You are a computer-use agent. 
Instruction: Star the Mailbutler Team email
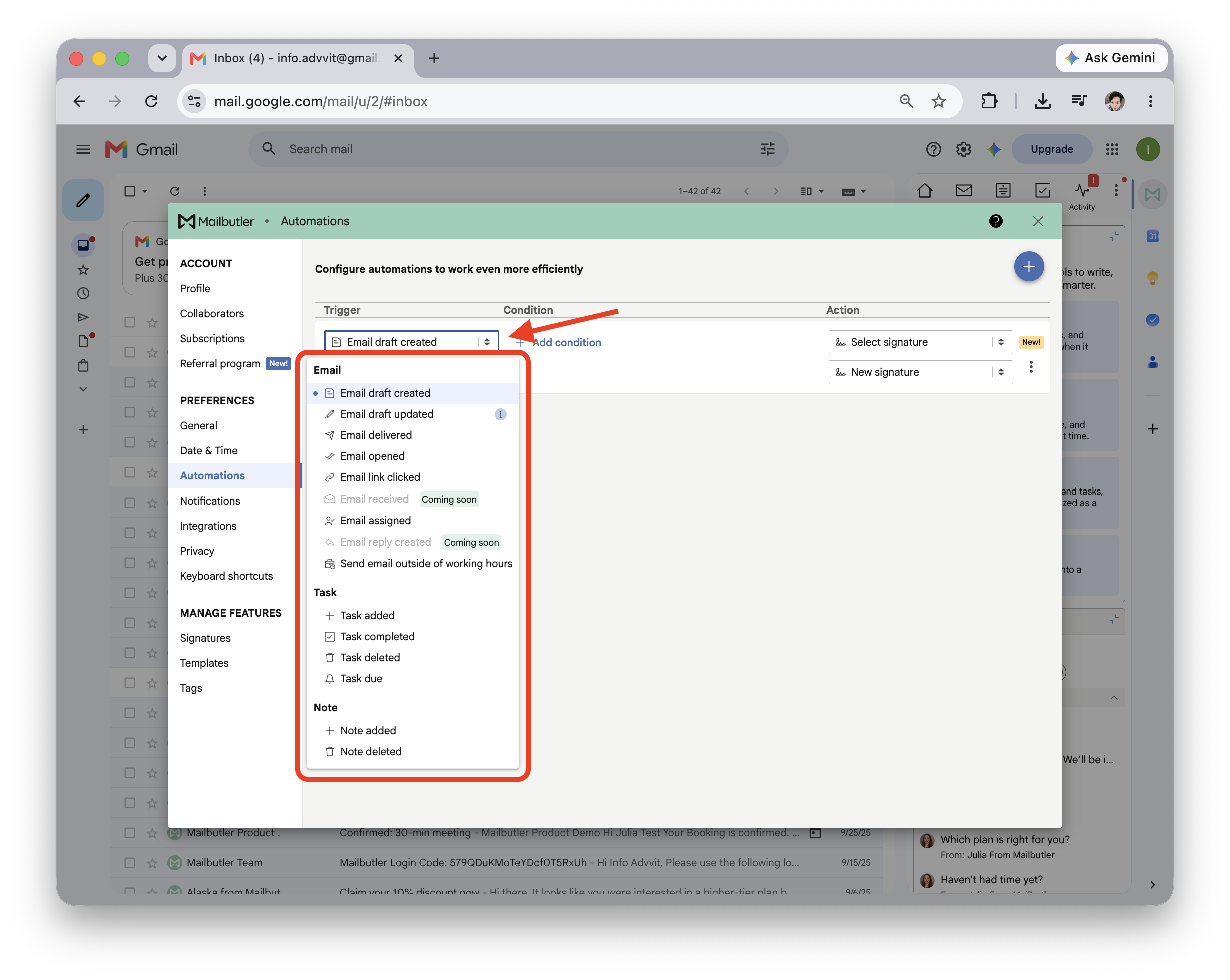click(x=152, y=862)
